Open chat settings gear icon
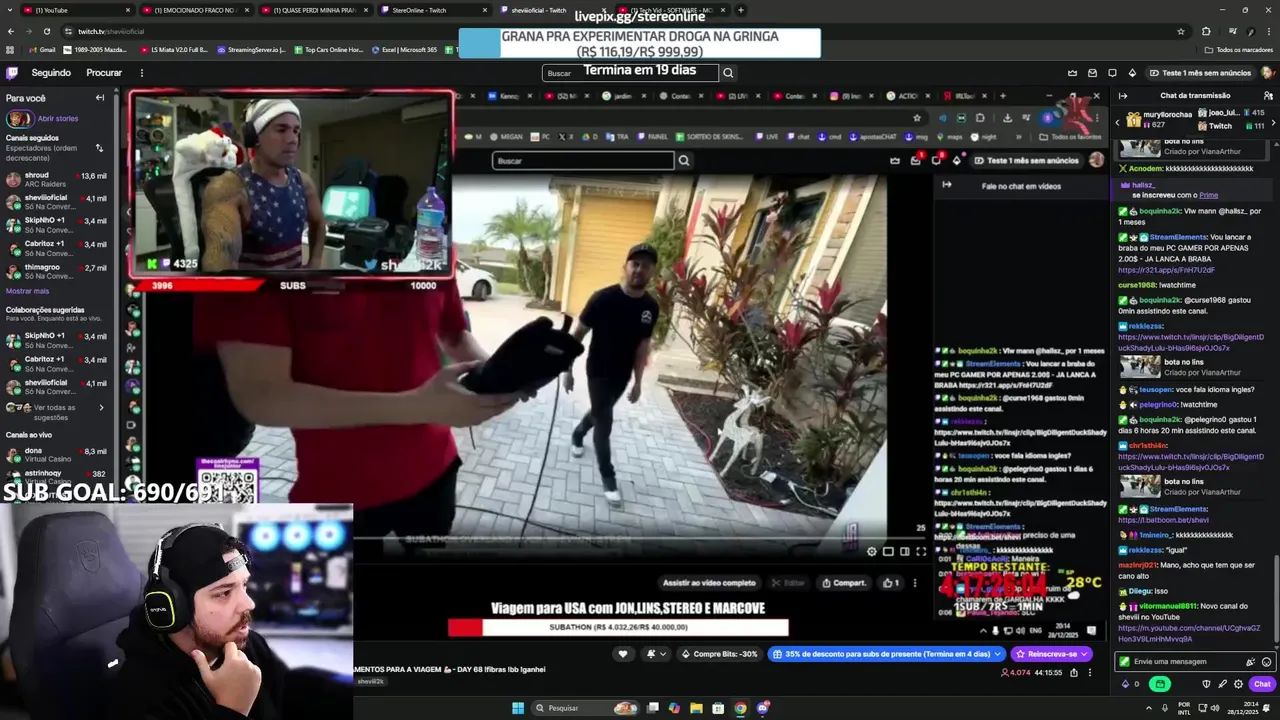1280x720 pixels. coord(1238,684)
